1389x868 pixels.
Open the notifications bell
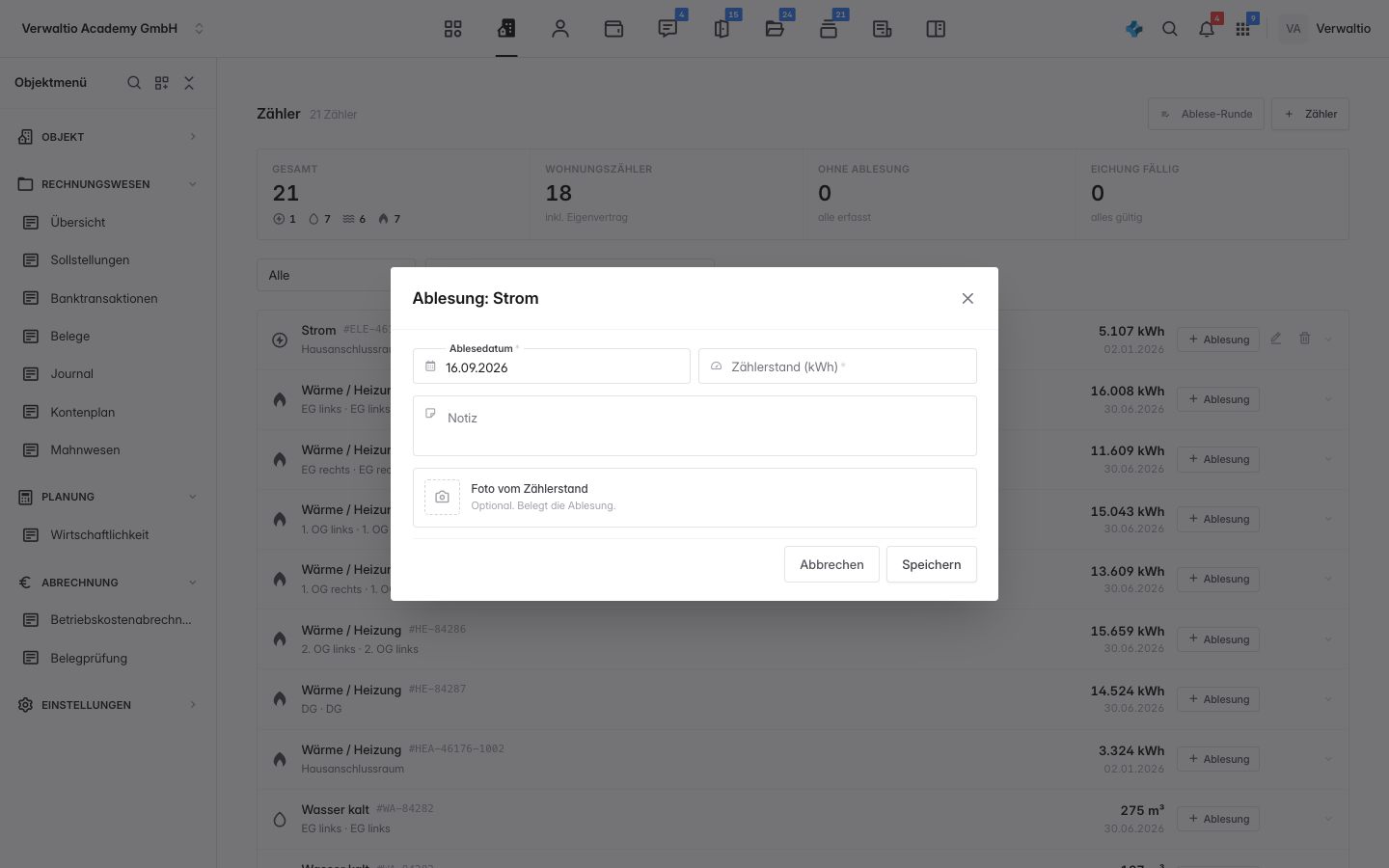click(x=1207, y=29)
